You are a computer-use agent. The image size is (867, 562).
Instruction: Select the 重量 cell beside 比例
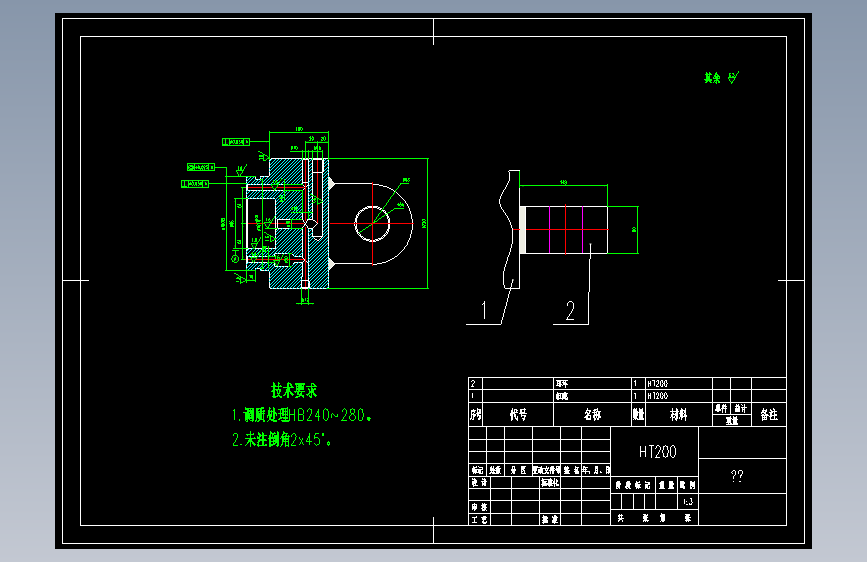click(666, 485)
